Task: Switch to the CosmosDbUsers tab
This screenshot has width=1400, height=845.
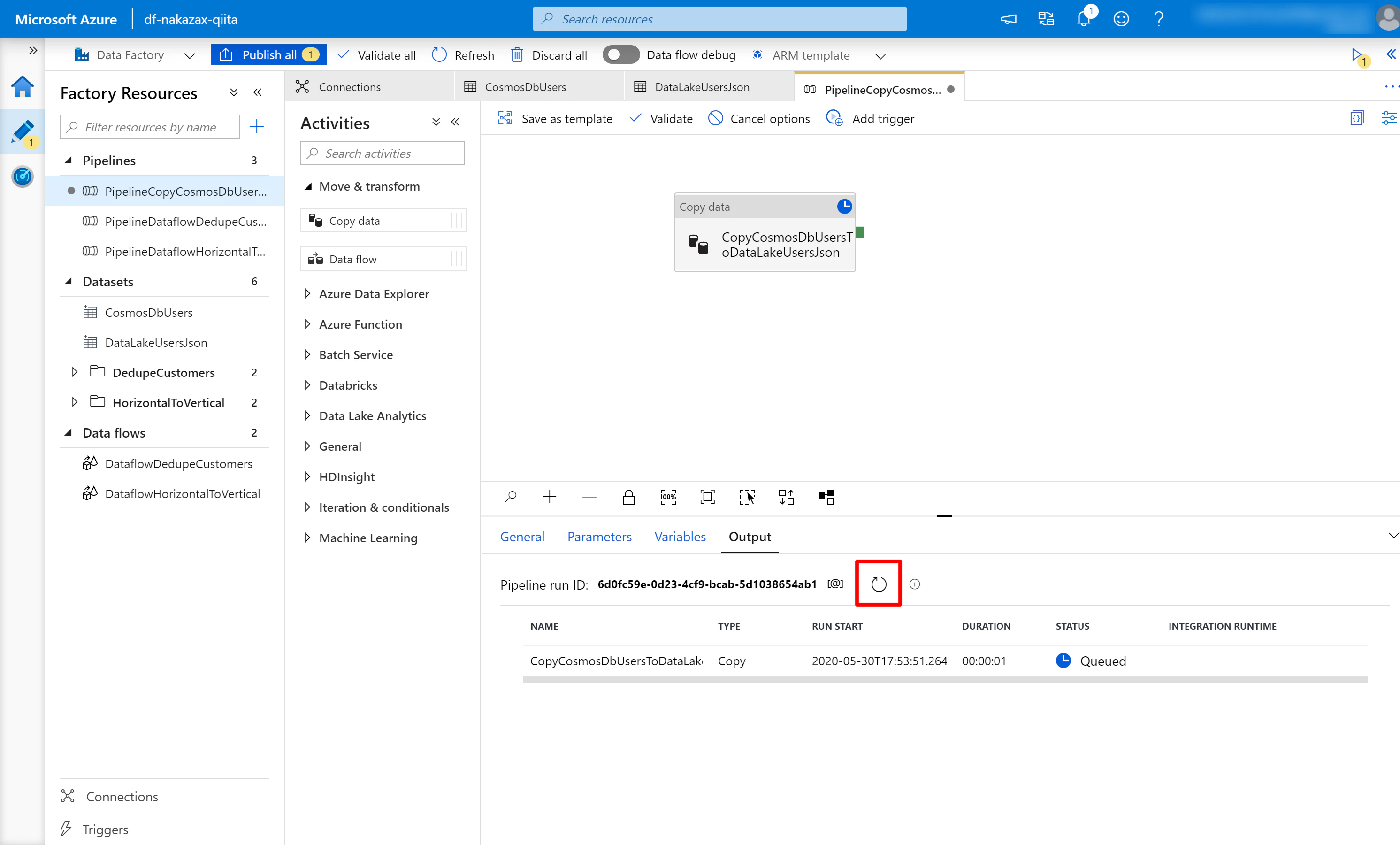Action: 540,87
